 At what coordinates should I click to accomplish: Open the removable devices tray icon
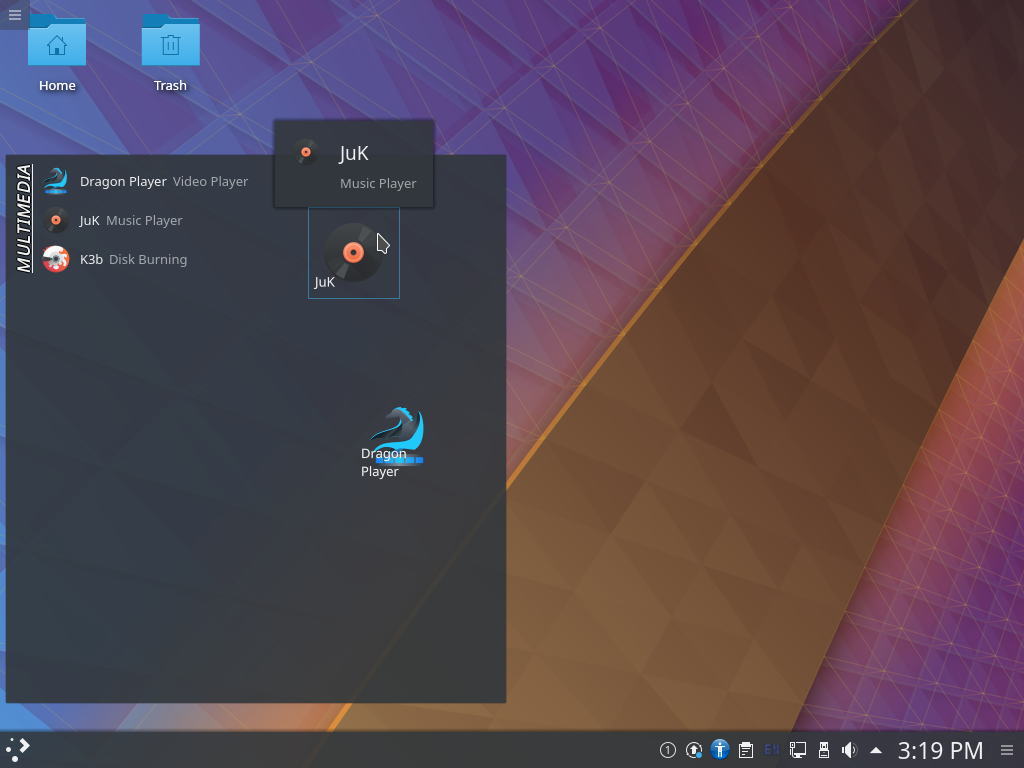coord(824,750)
